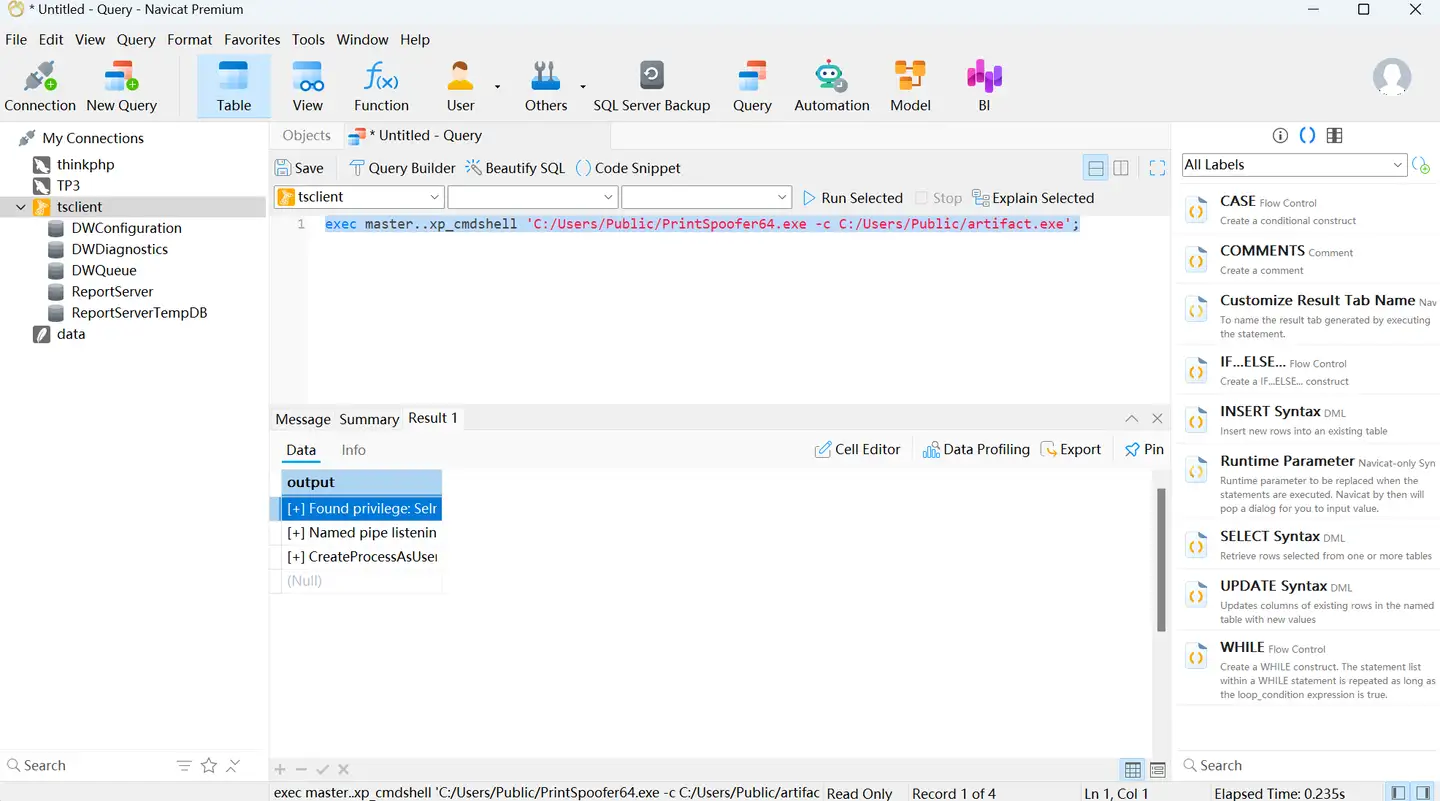Screen dimensions: 1440x801
Task: Switch to side-by-side editor and result layout
Action: point(1121,168)
